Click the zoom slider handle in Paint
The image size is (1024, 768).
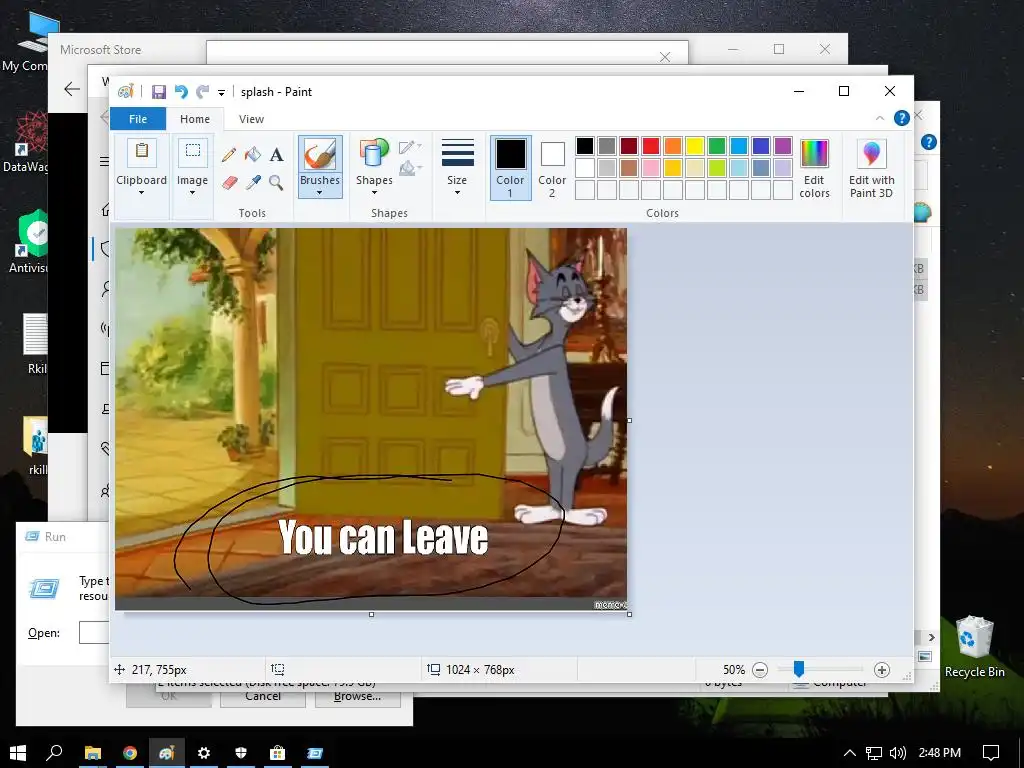799,669
